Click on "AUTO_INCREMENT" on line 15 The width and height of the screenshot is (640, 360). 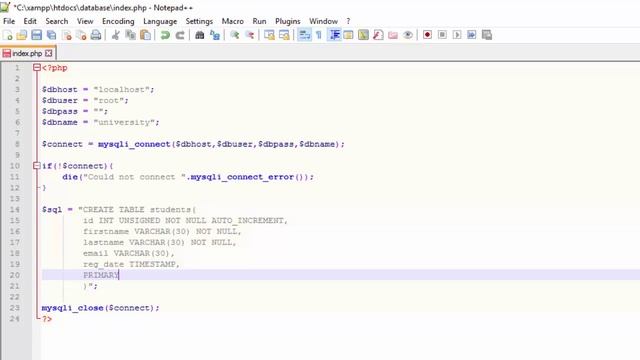tap(247, 220)
